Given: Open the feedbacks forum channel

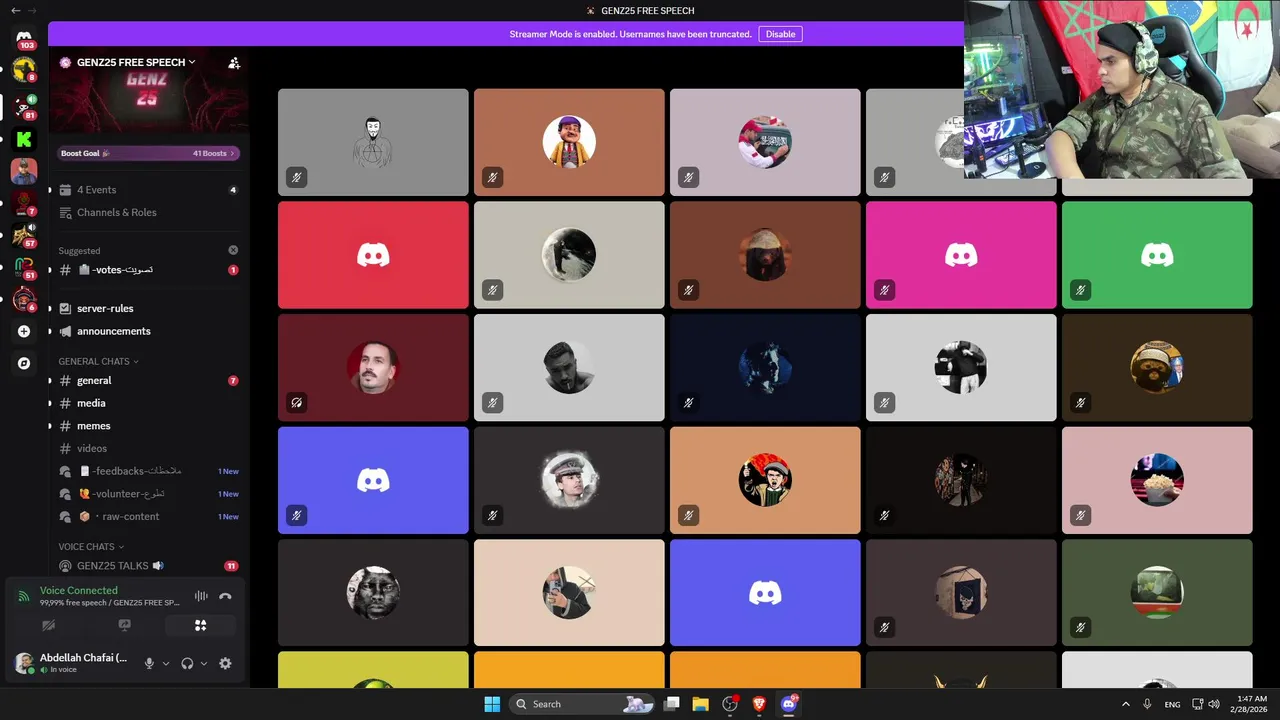Looking at the screenshot, I should pyautogui.click(x=148, y=471).
